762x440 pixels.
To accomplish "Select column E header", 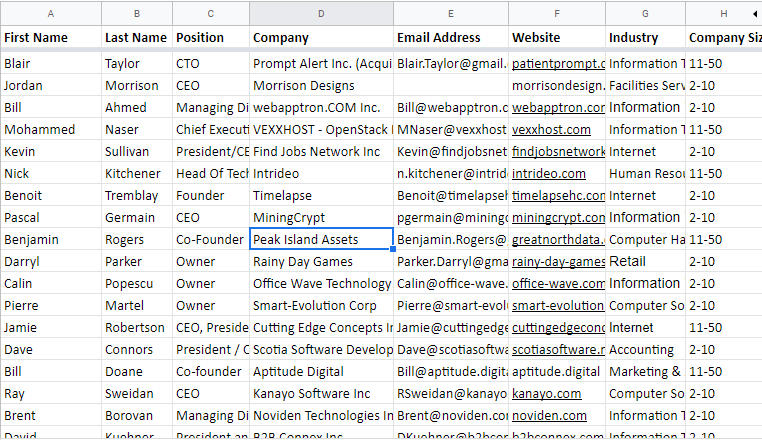I will point(451,14).
